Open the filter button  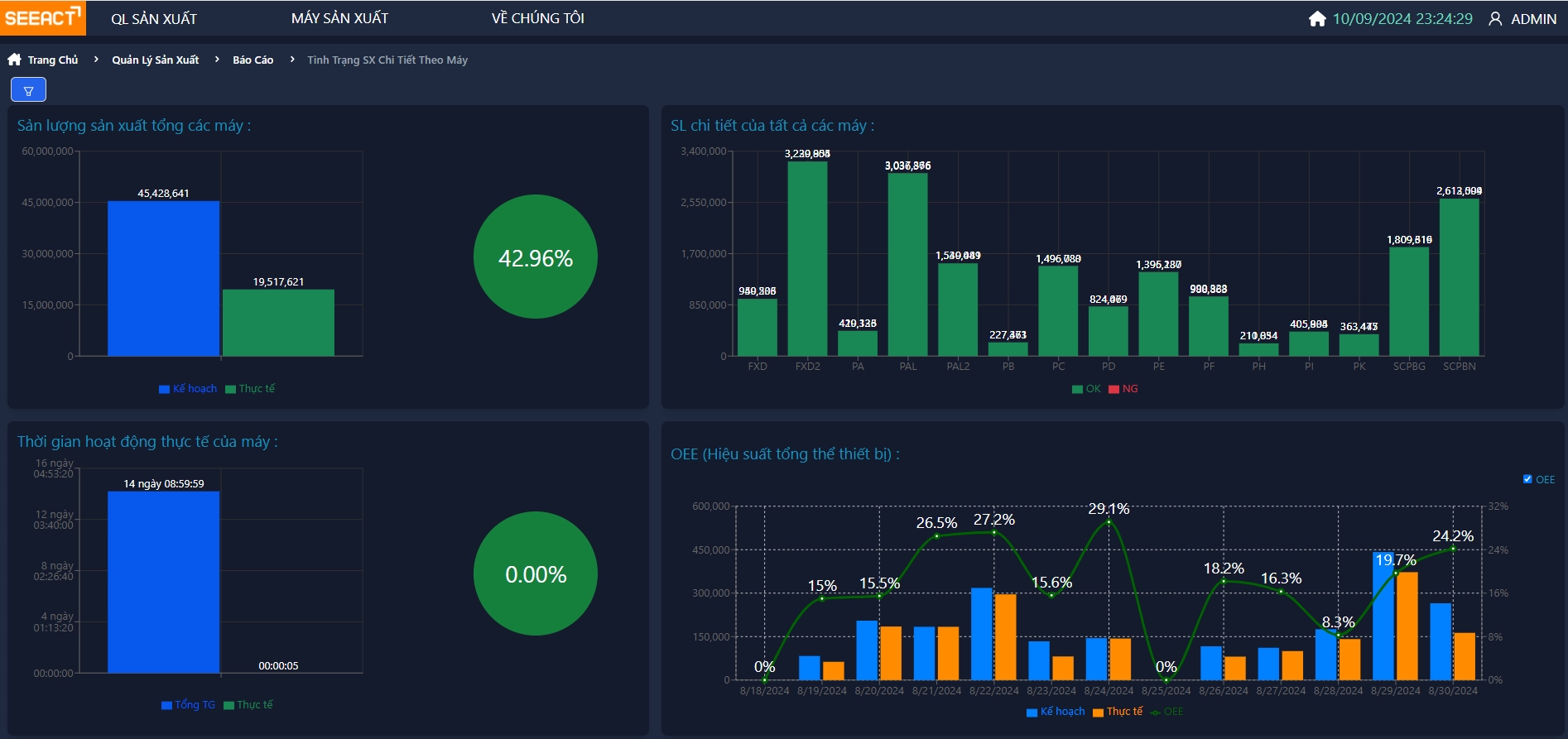tap(28, 89)
